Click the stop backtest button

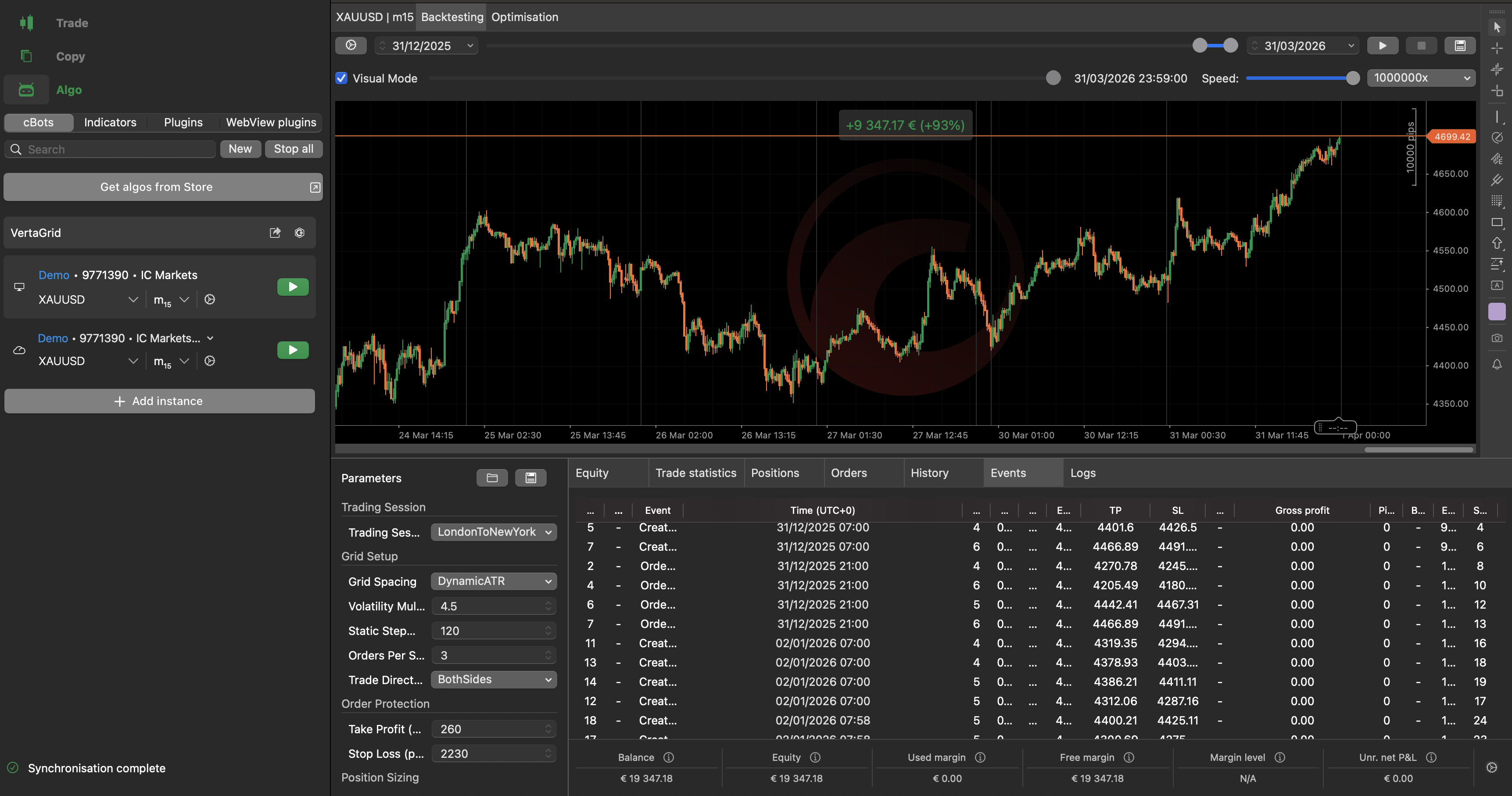1421,46
